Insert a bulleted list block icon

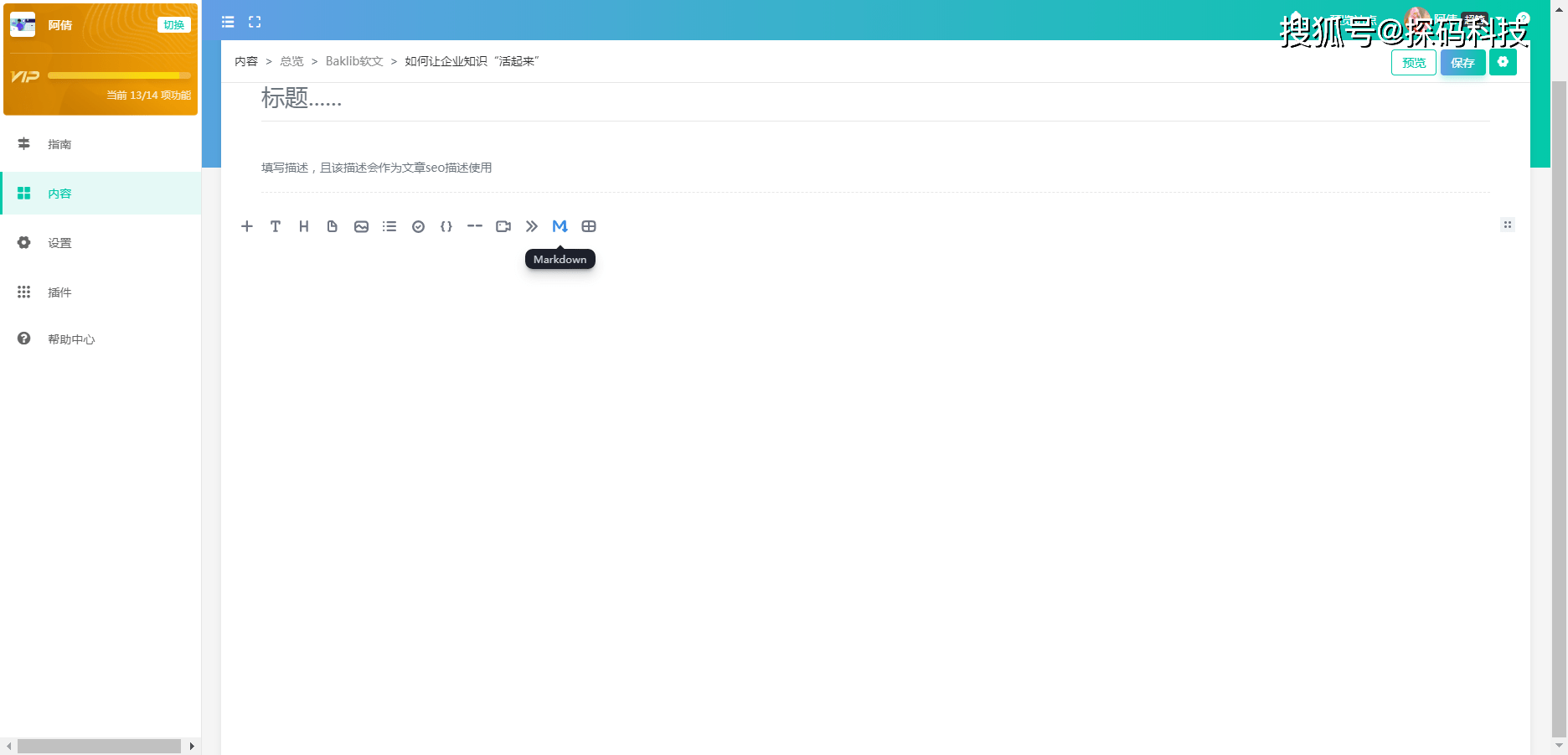click(389, 226)
